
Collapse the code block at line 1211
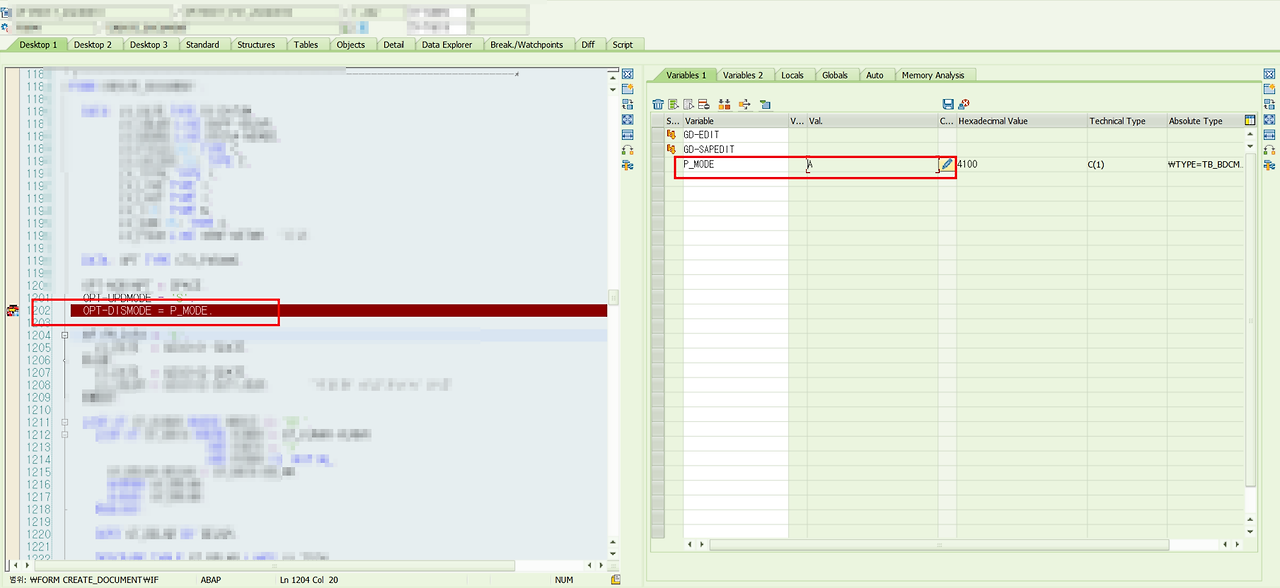tap(64, 423)
